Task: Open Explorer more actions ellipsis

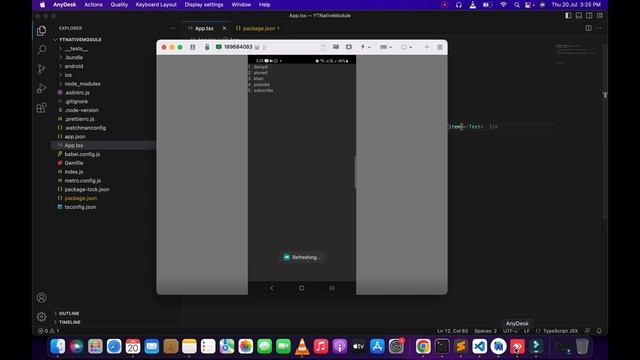Action: click(173, 28)
